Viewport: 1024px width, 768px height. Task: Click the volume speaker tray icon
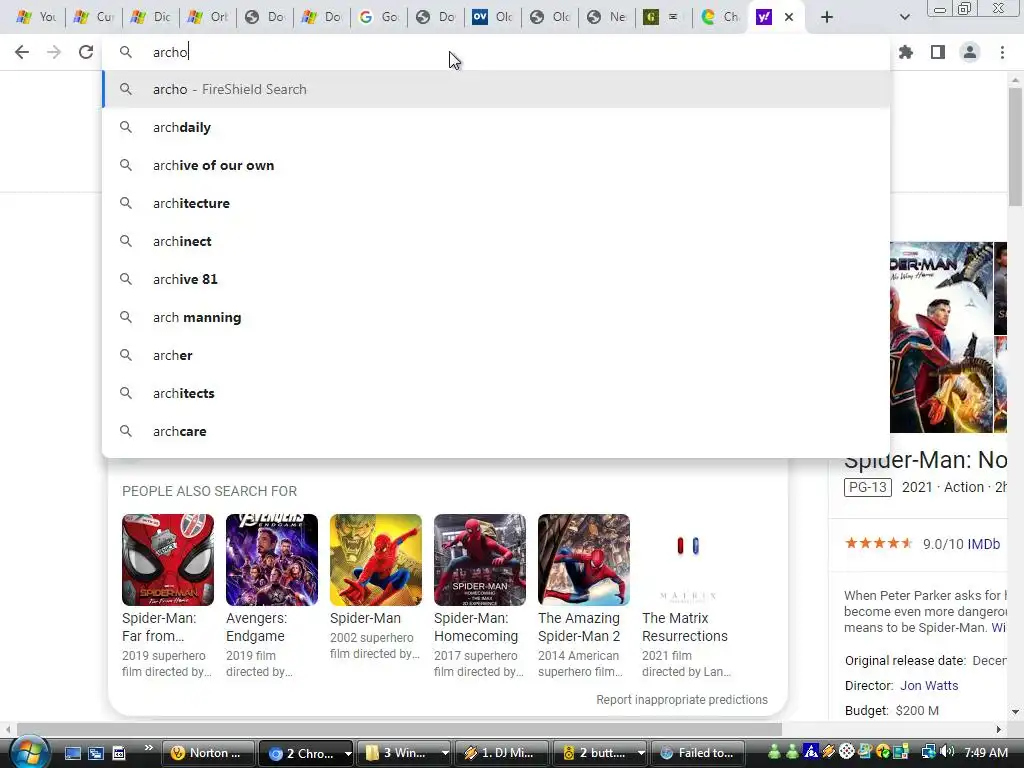(x=948, y=752)
